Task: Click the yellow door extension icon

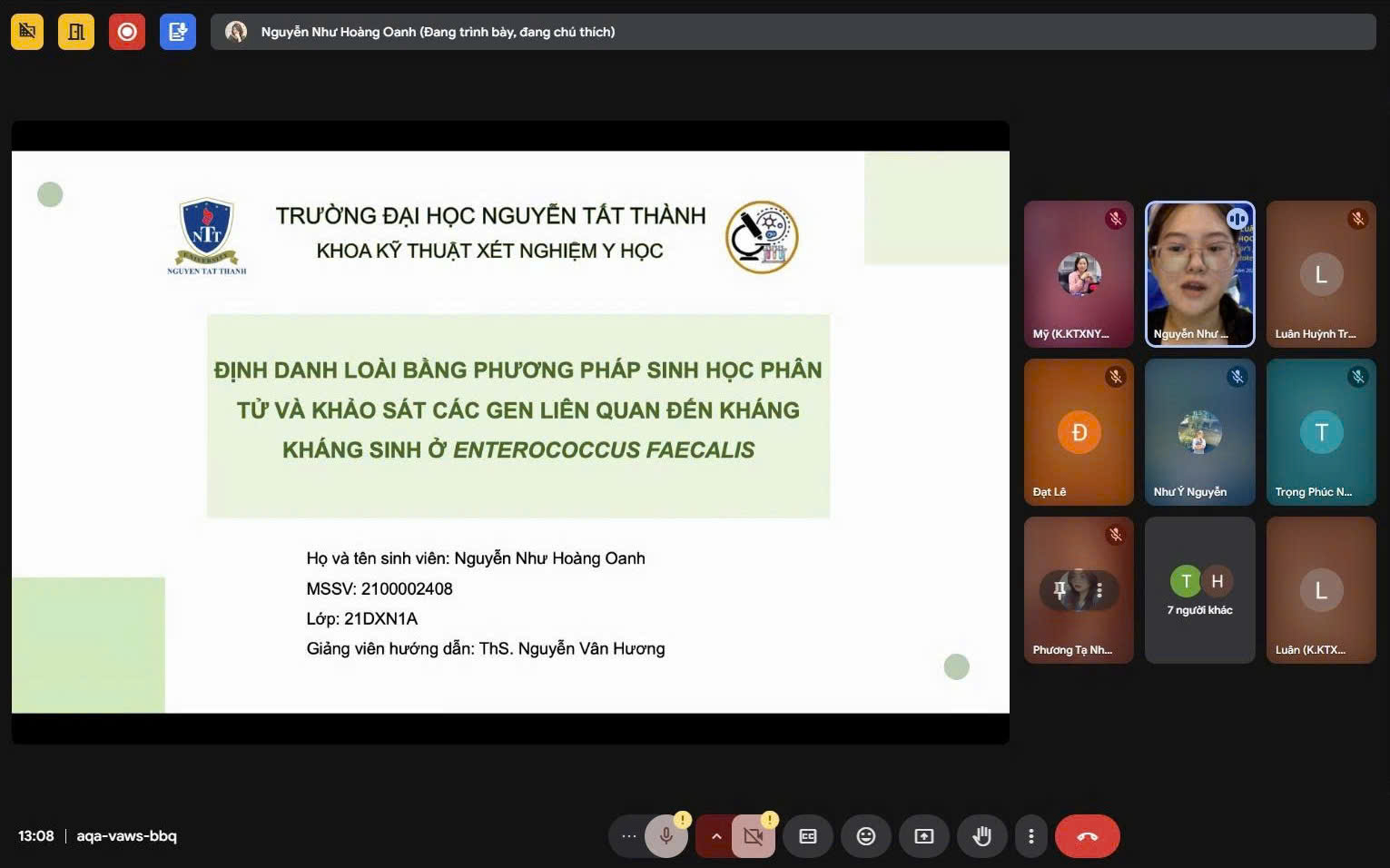Action: (76, 32)
